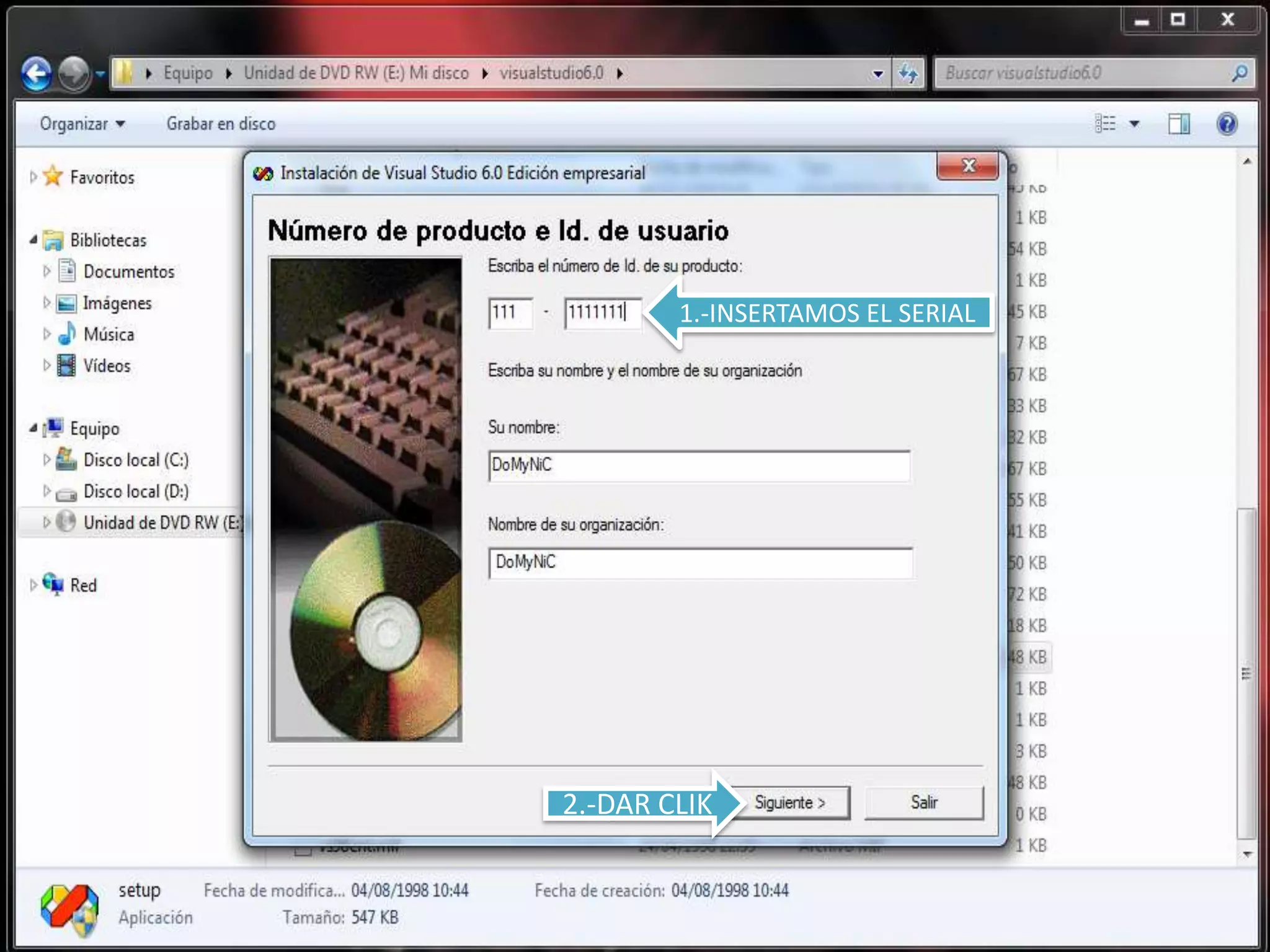
Task: Expand the Música node arrow
Action: pos(47,334)
